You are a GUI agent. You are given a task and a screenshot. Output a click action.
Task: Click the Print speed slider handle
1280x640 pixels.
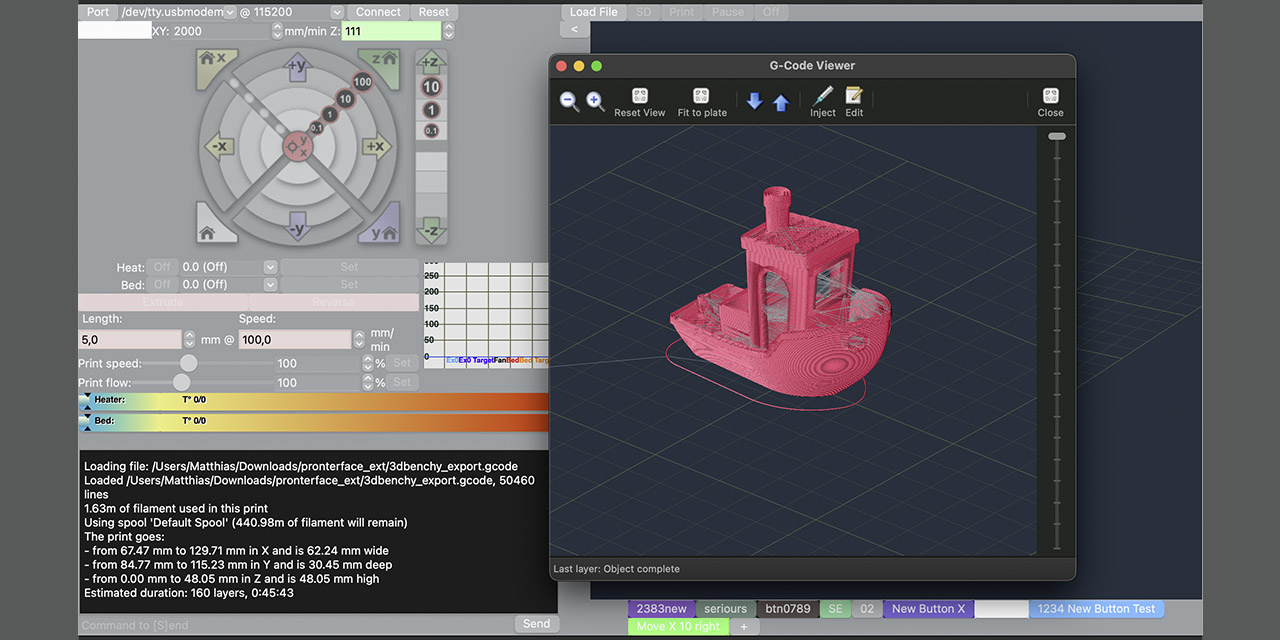coord(188,363)
